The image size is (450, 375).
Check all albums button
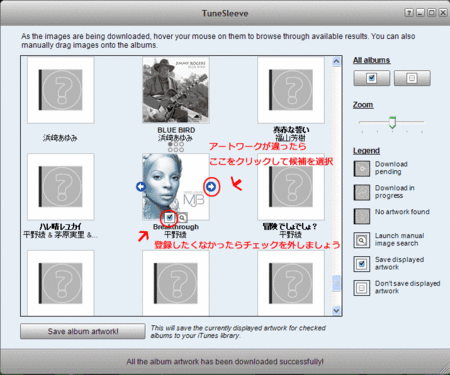point(371,78)
